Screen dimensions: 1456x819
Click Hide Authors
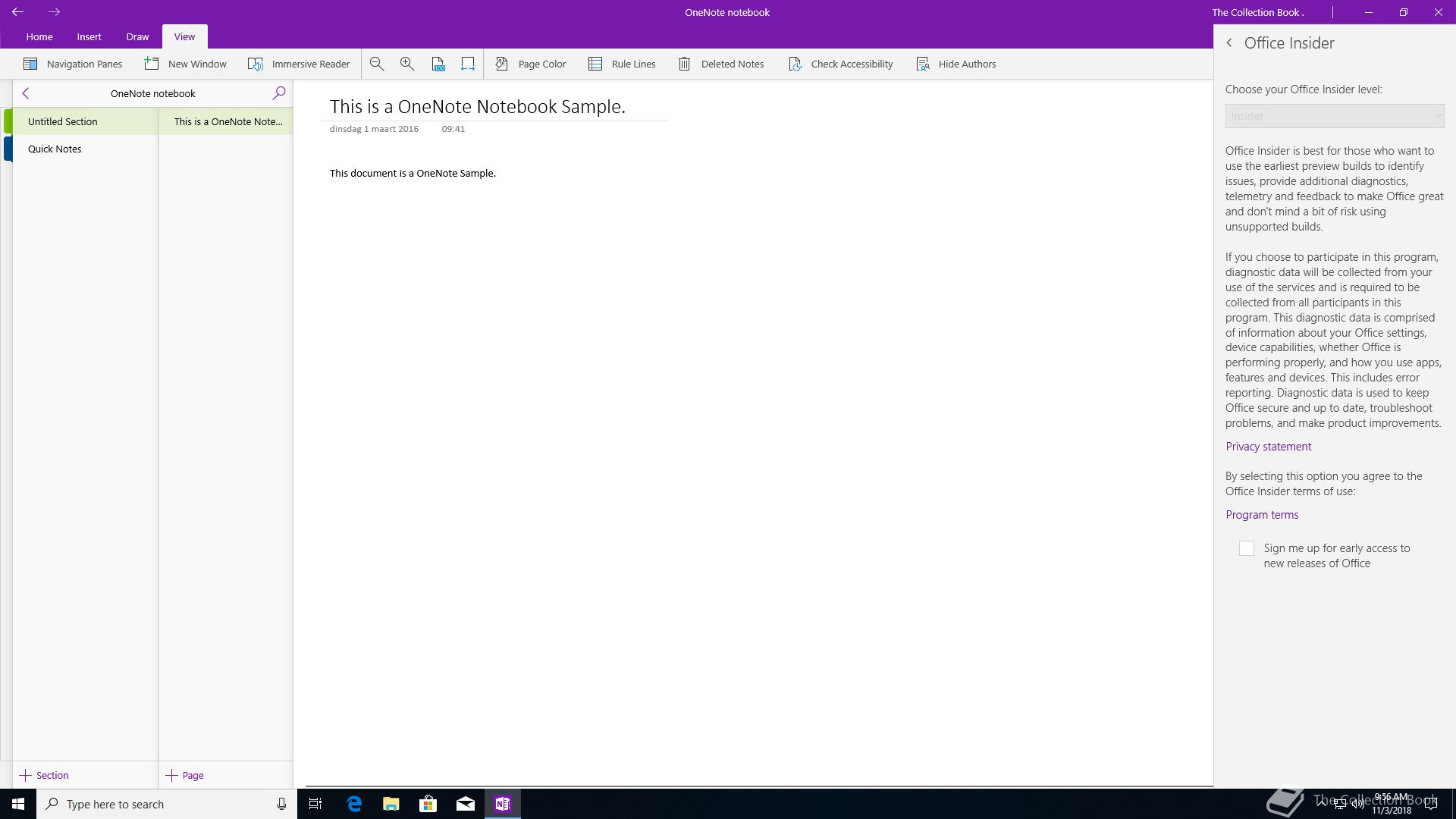955,64
